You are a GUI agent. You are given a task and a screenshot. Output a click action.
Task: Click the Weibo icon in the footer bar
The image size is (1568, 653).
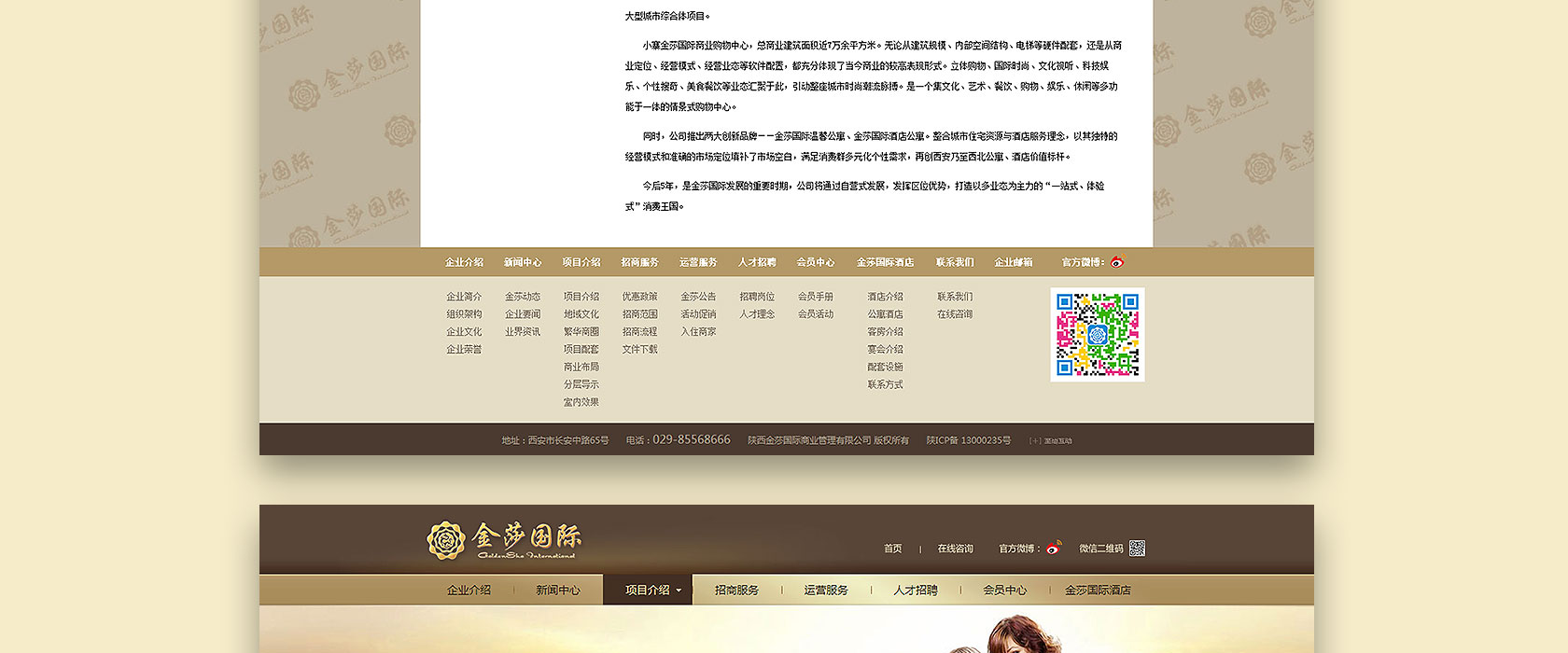tap(1117, 262)
